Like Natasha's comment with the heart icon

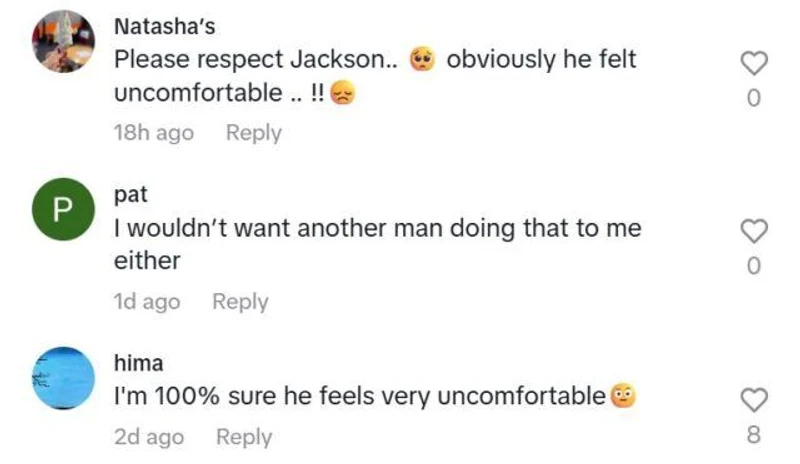[754, 64]
